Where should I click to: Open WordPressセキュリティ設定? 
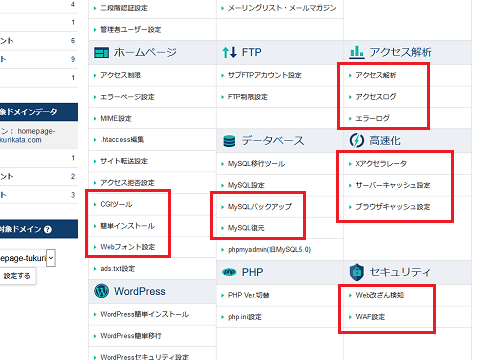click(x=145, y=357)
